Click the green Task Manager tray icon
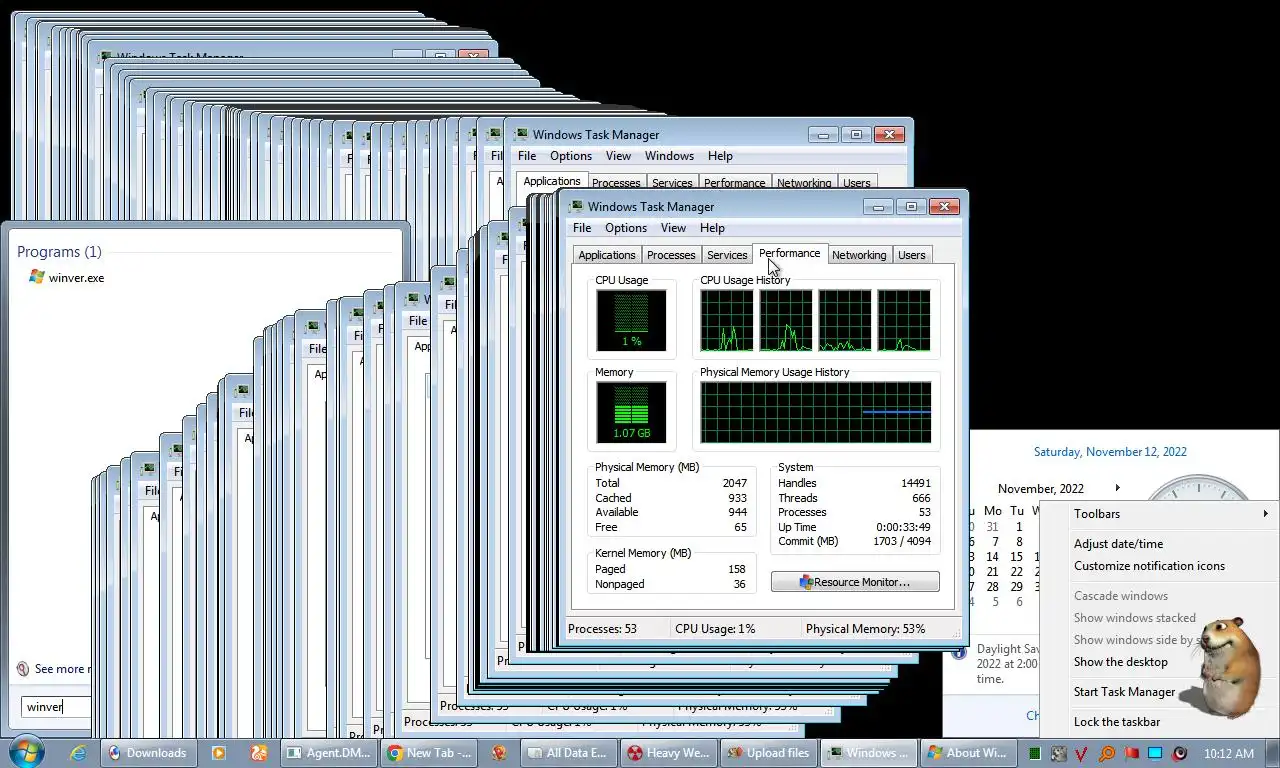 click(1035, 753)
